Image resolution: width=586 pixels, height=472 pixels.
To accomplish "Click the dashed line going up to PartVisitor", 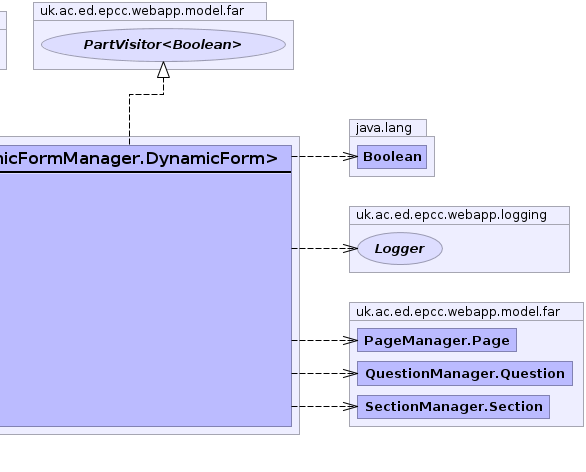I will 129,120.
